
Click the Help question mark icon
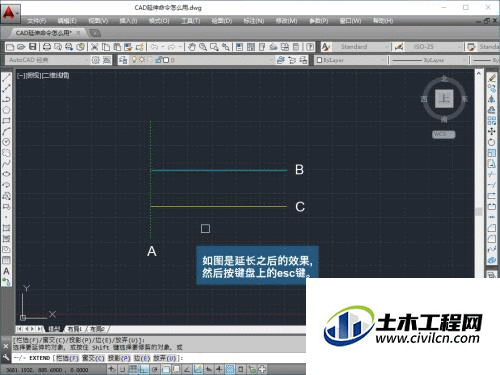pos(310,47)
